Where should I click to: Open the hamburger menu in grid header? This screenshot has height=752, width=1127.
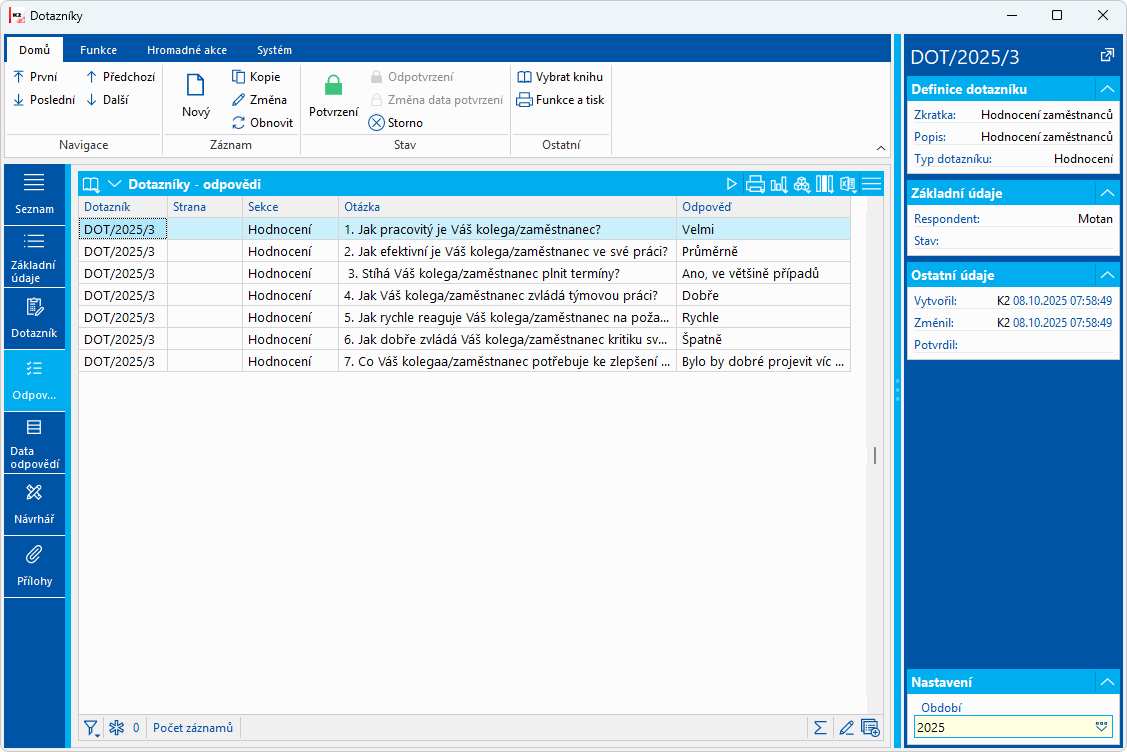click(871, 184)
